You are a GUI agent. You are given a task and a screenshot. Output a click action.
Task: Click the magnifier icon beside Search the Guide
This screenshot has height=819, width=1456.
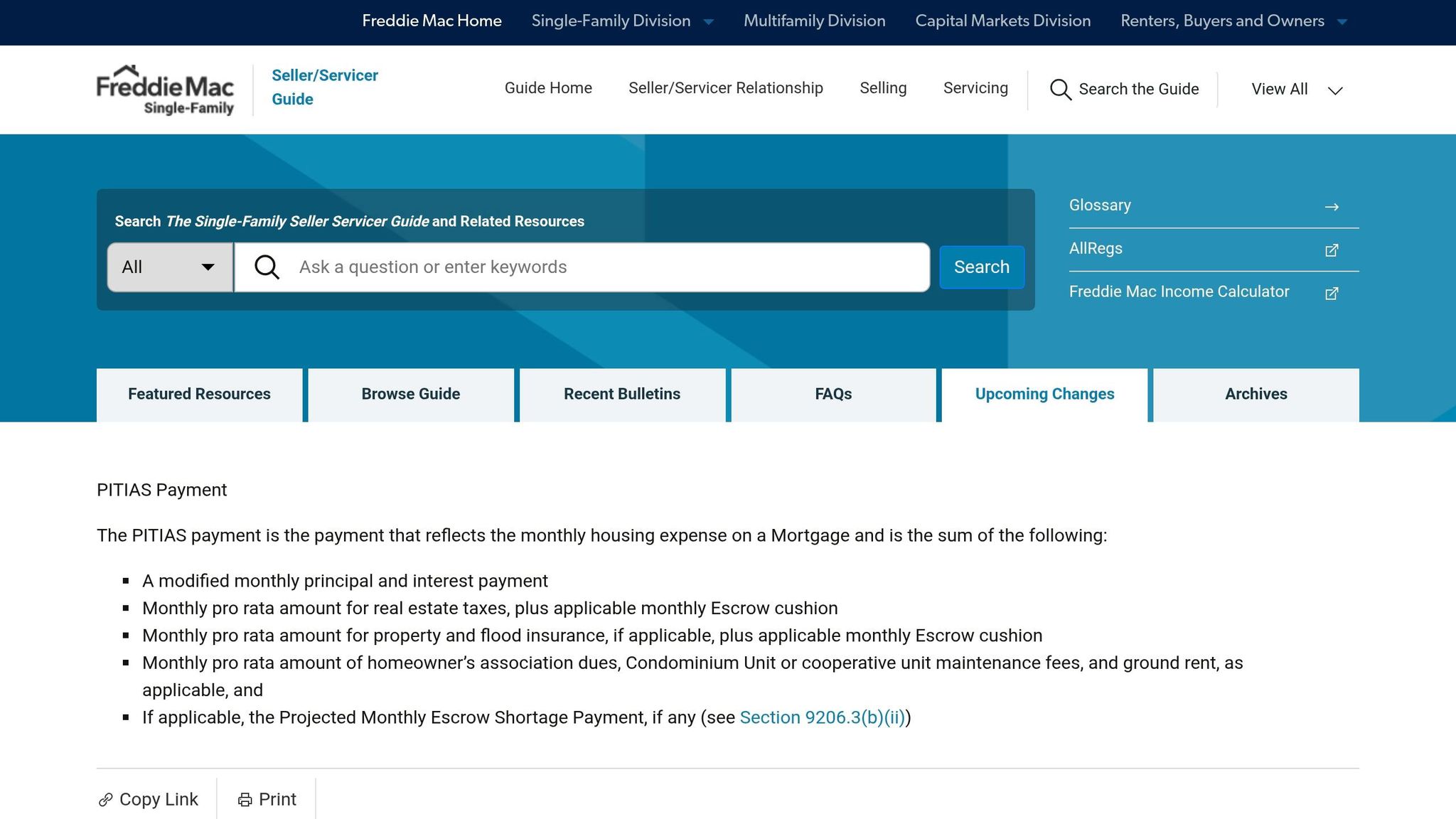(x=1061, y=90)
